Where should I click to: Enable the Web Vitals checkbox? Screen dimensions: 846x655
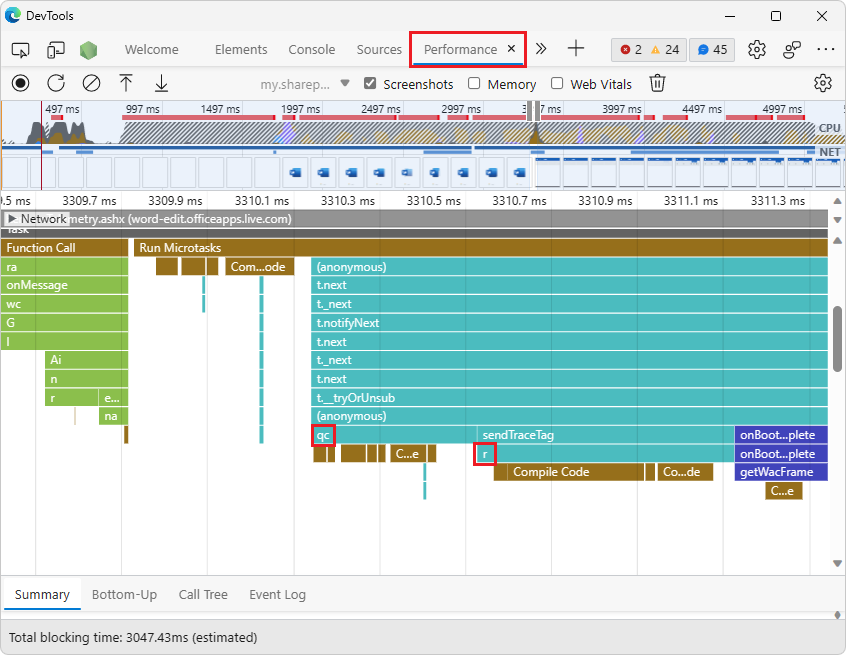pos(557,83)
